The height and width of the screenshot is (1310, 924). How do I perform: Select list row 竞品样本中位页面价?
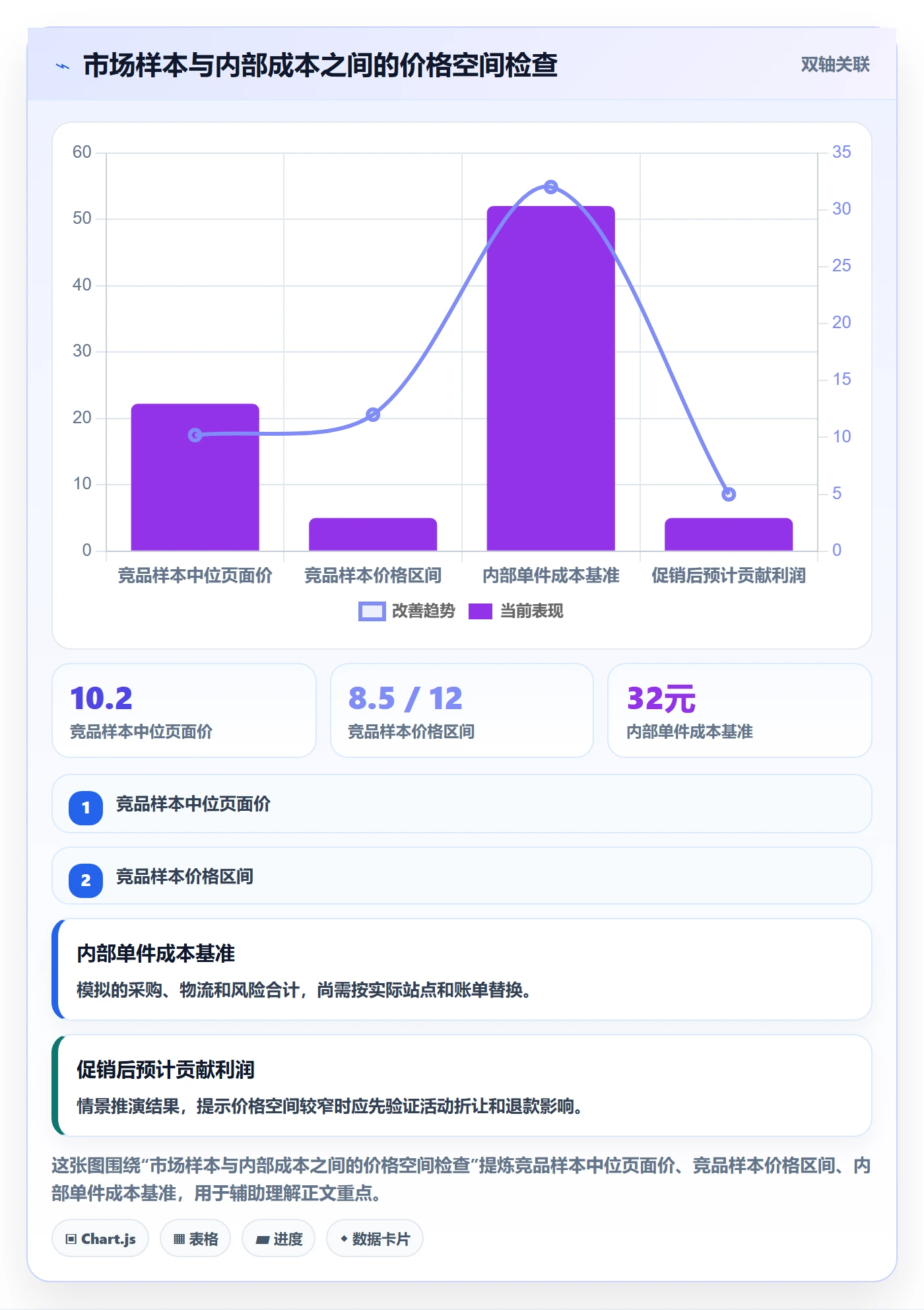pyautogui.click(x=462, y=804)
